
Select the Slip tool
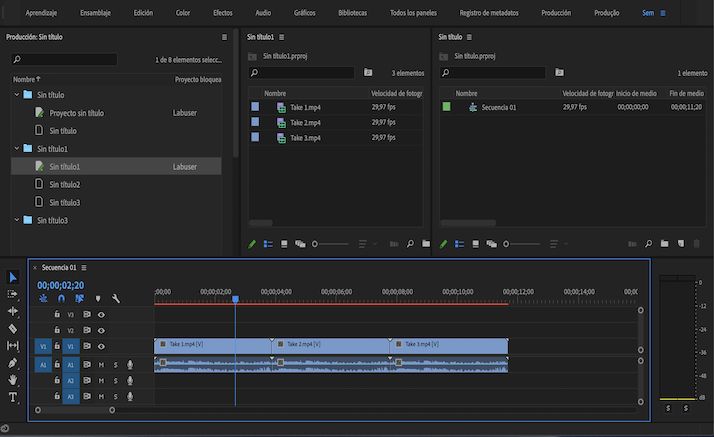(x=13, y=346)
